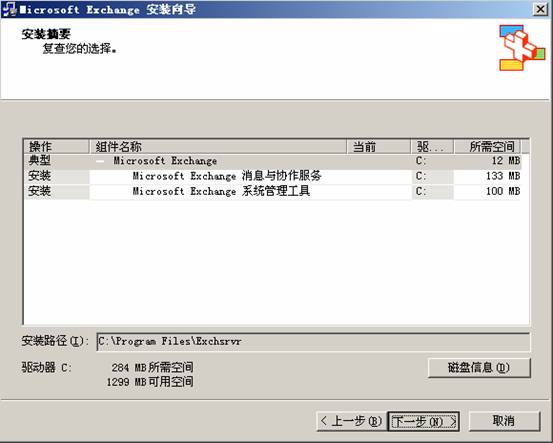Viewport: 553px width, 443px height.
Task: Click the 284 MB 所需空间 text
Action: pyautogui.click(x=152, y=368)
